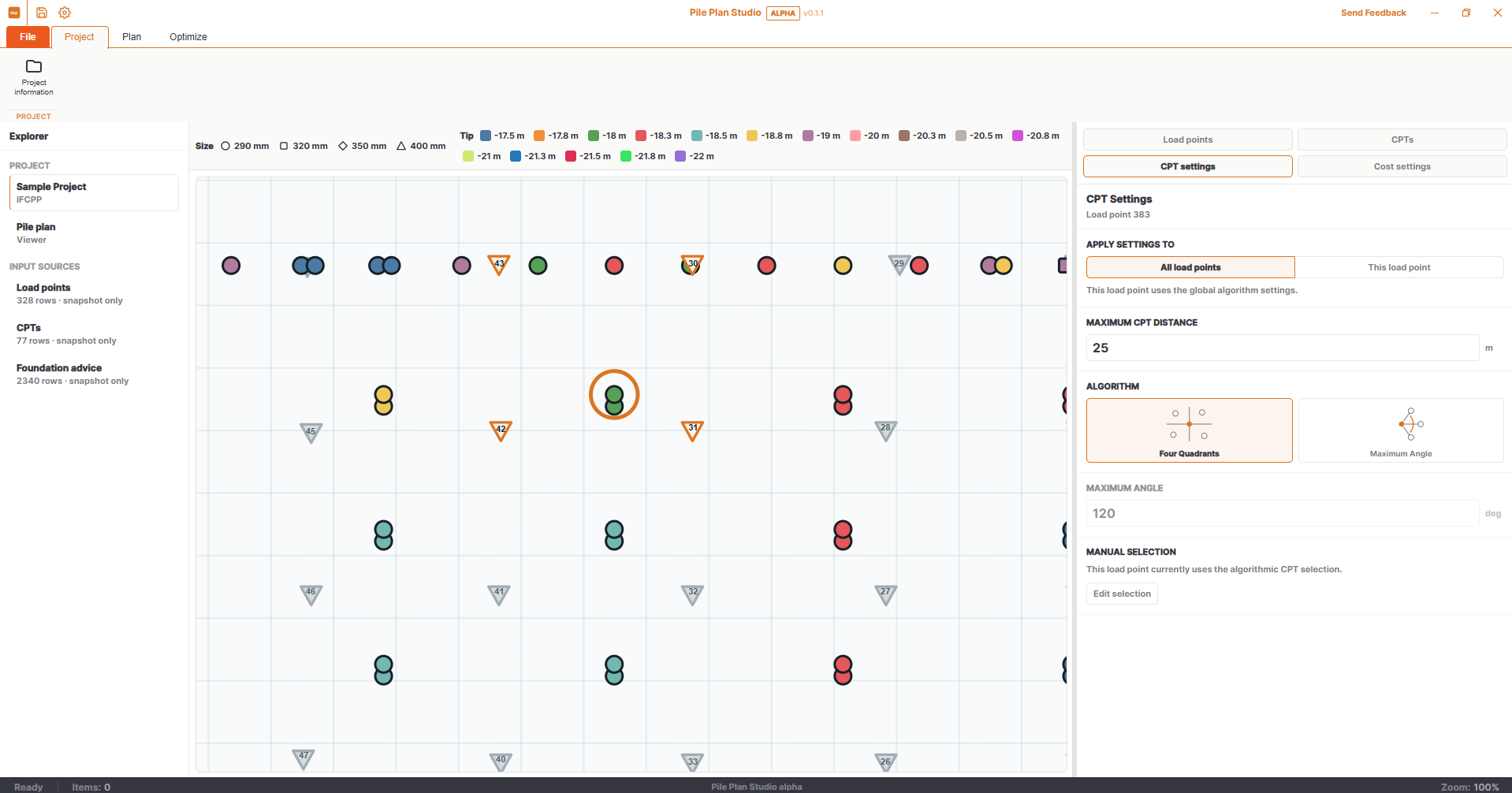Screen dimensions: 1512x793
Task: Click the Pile Plan Studio app logo
Action: (x=14, y=13)
